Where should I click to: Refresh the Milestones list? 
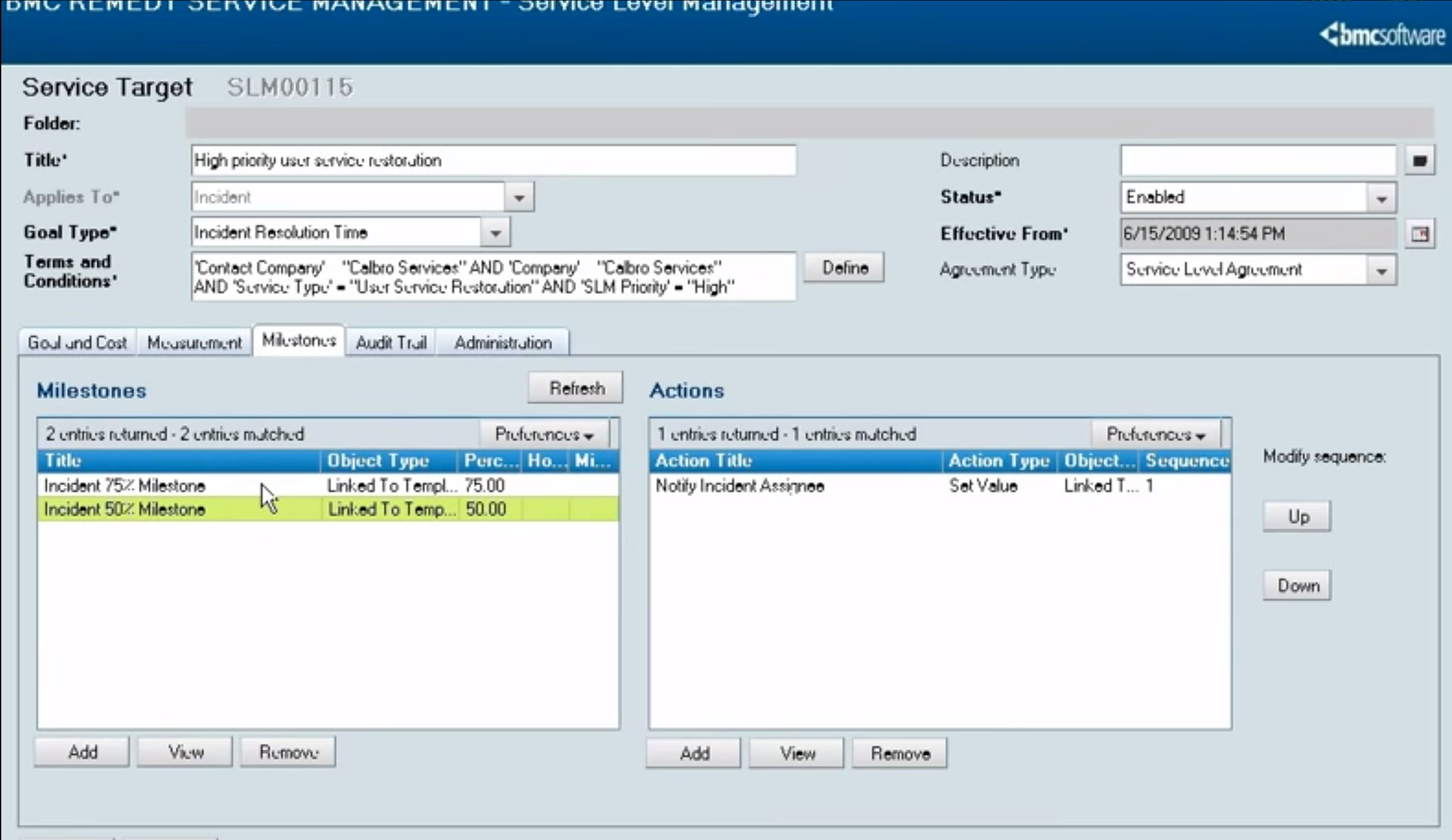coord(576,388)
